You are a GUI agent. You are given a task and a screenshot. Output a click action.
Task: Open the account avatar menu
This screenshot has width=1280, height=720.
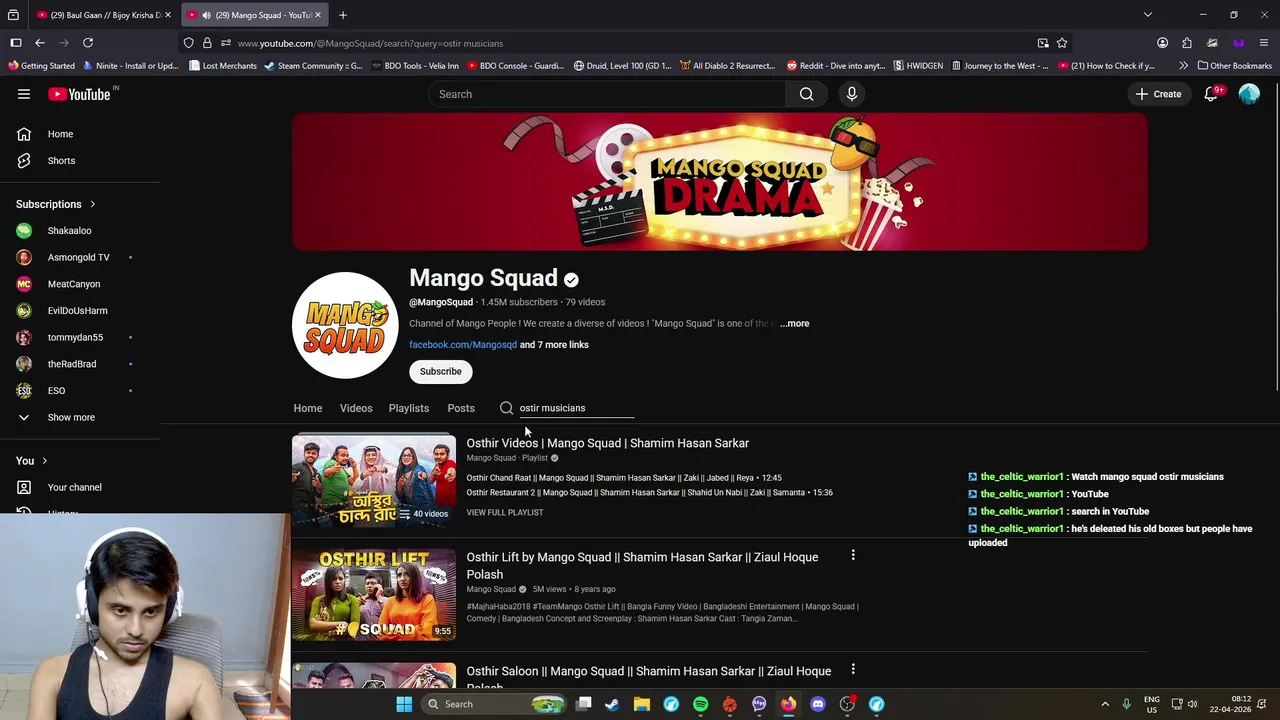click(1249, 94)
